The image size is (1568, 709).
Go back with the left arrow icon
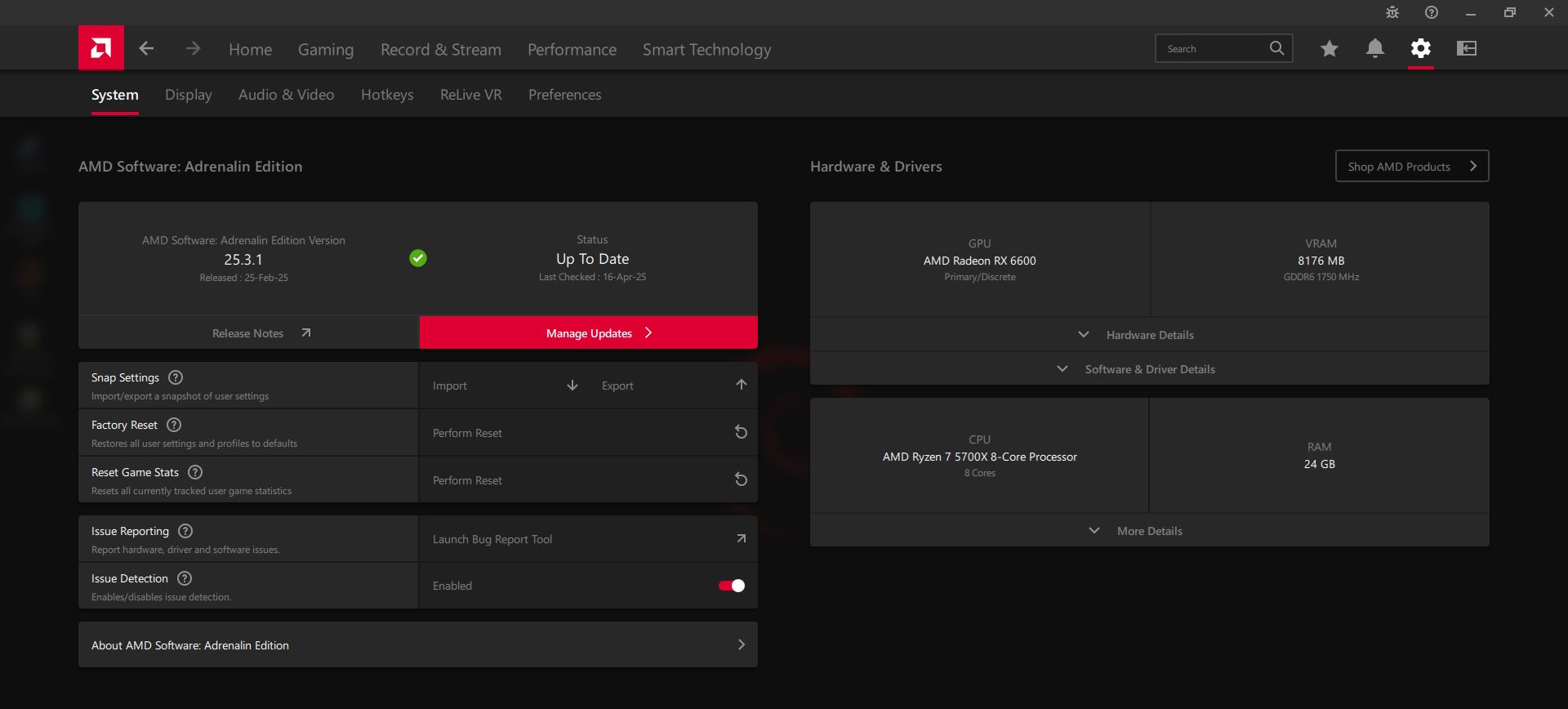[147, 49]
